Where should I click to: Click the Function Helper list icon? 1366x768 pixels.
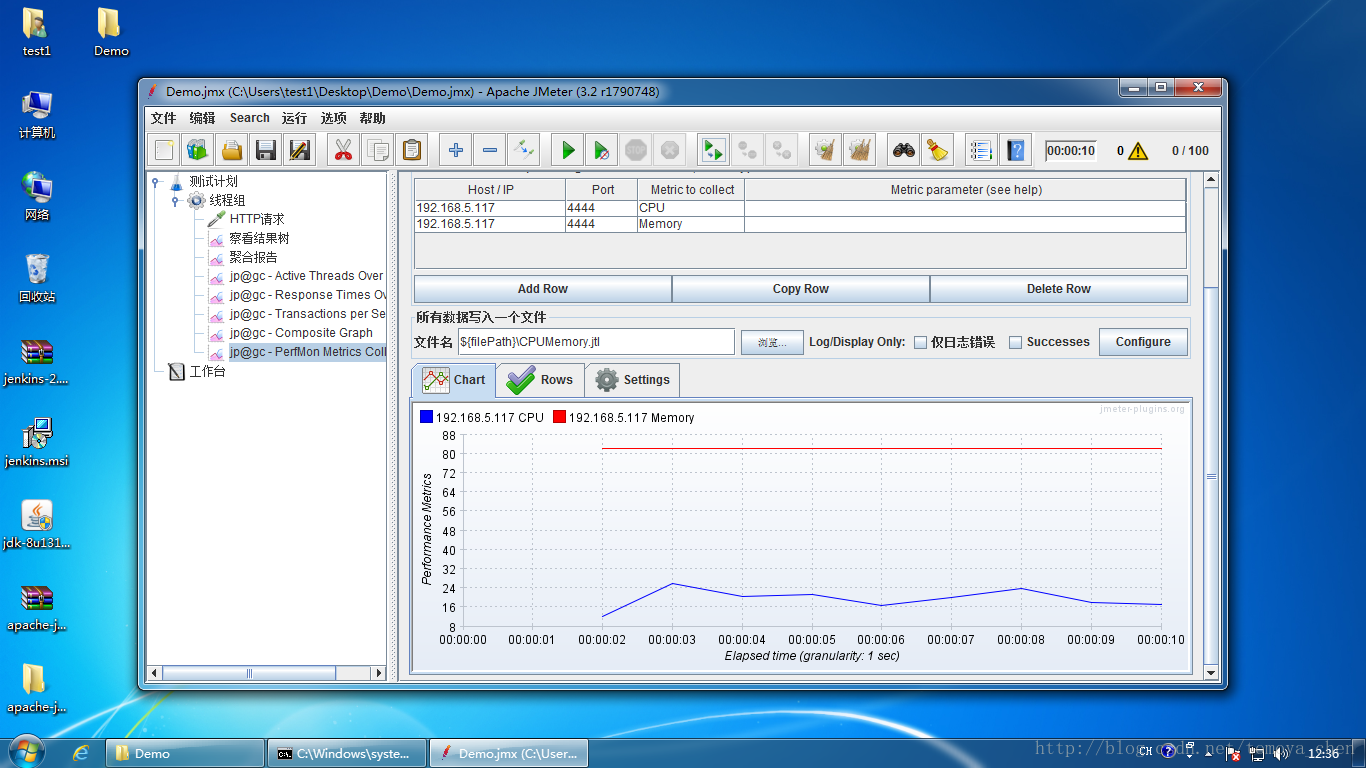981,150
